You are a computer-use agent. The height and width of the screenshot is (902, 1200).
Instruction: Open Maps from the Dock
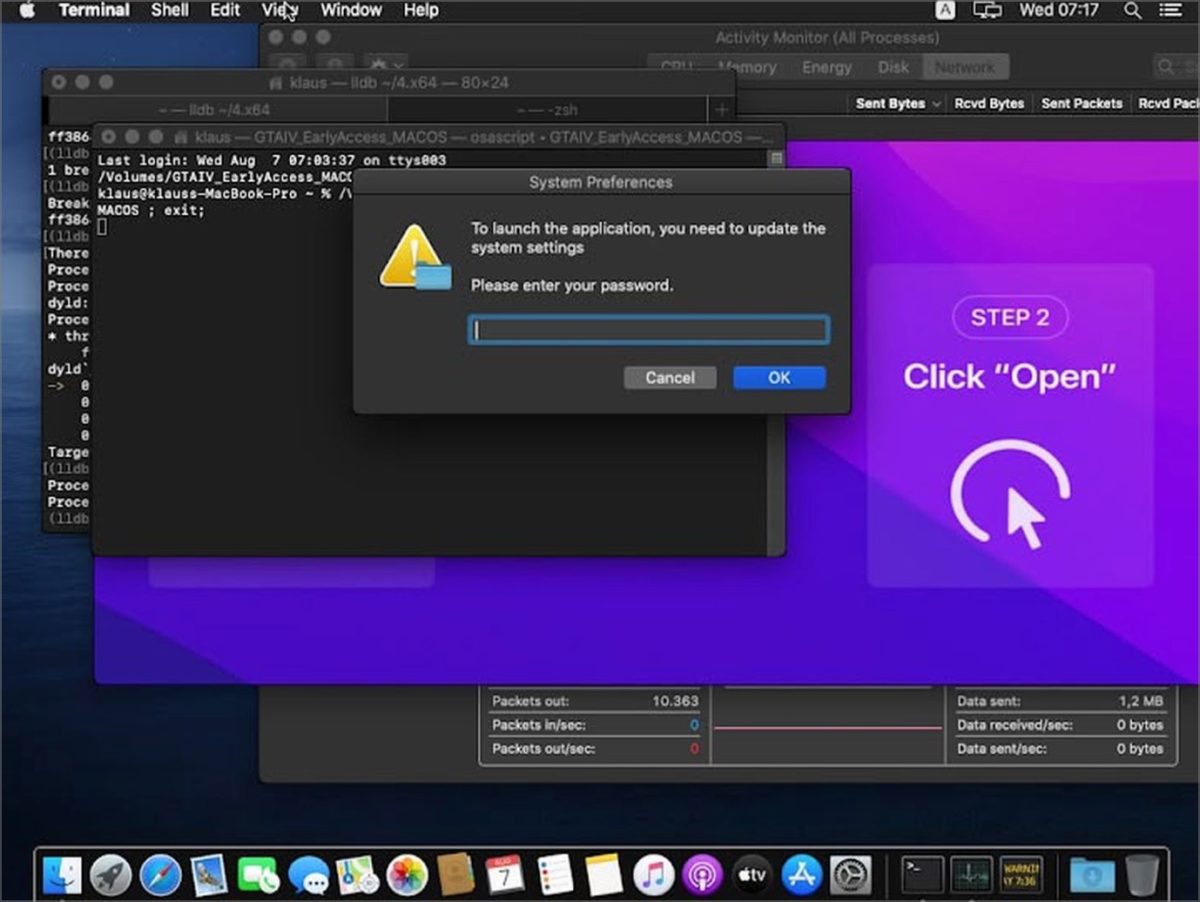tap(357, 875)
